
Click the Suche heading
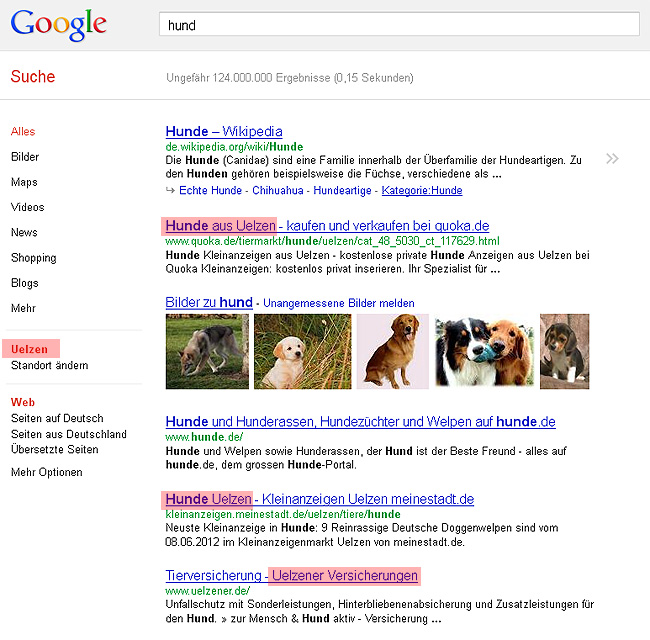(33, 77)
